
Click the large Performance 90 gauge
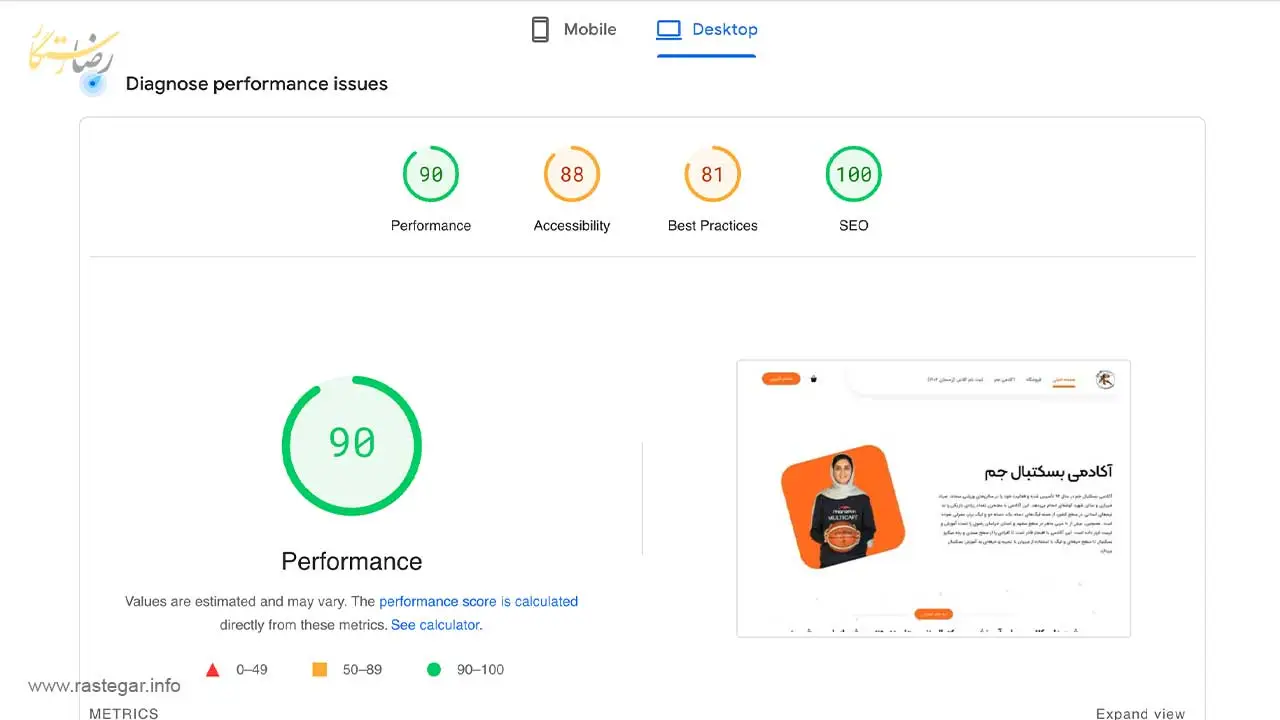[x=352, y=445]
